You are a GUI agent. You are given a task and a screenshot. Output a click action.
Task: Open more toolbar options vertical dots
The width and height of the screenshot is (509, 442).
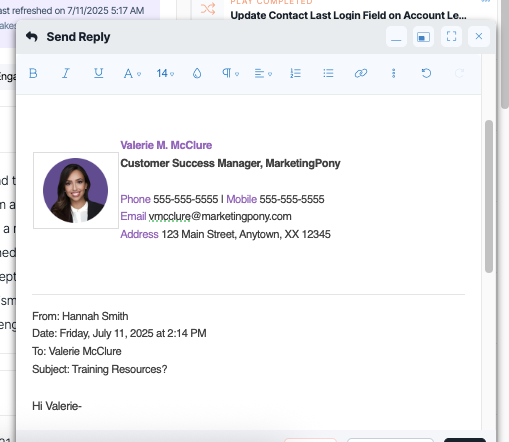393,73
